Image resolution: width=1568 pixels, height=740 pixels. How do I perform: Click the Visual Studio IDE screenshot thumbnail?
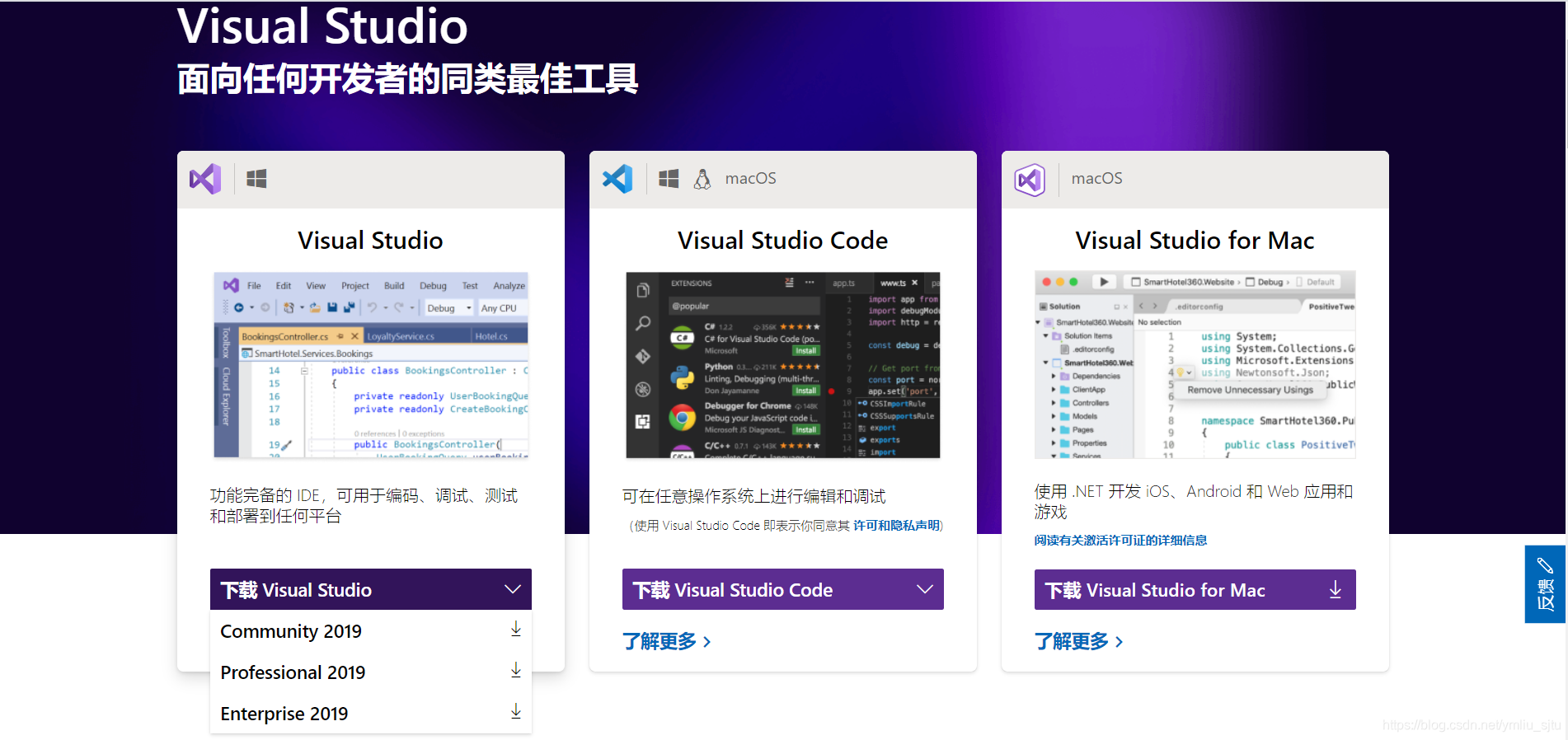pos(371,365)
